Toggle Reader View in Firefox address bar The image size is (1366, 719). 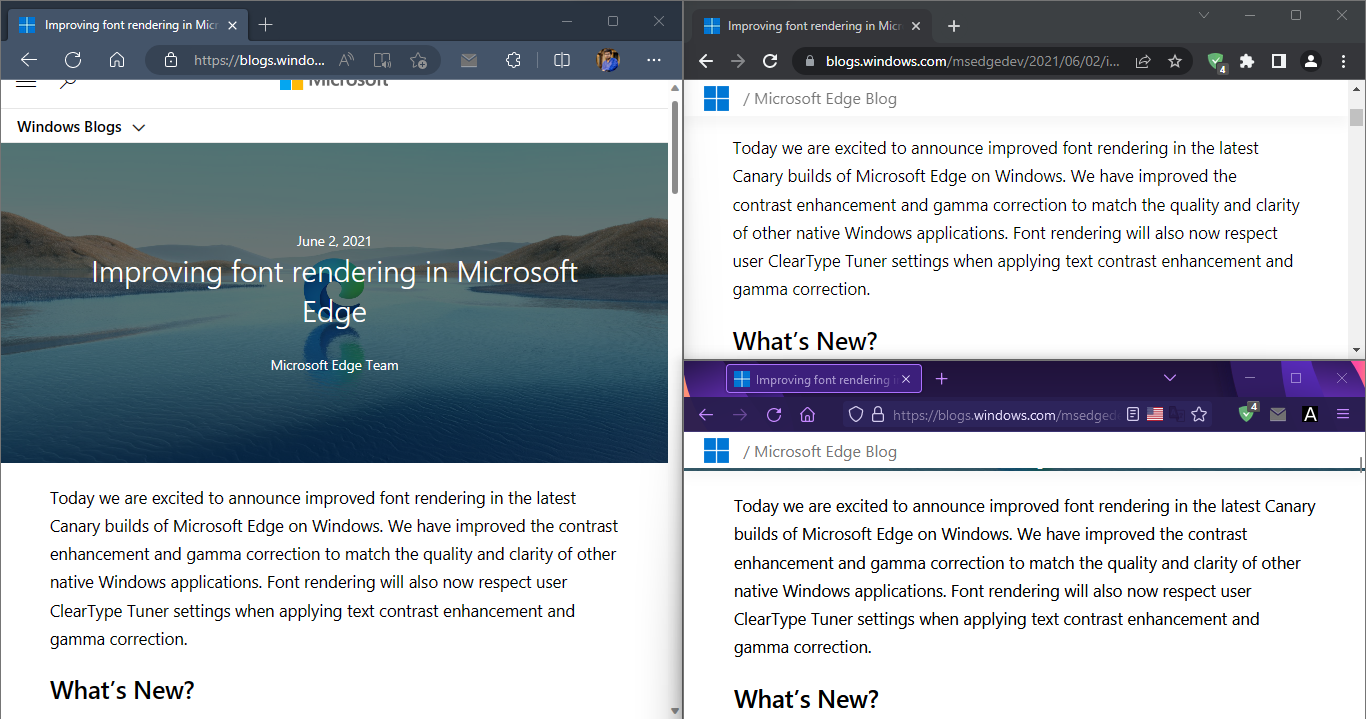click(x=1132, y=414)
